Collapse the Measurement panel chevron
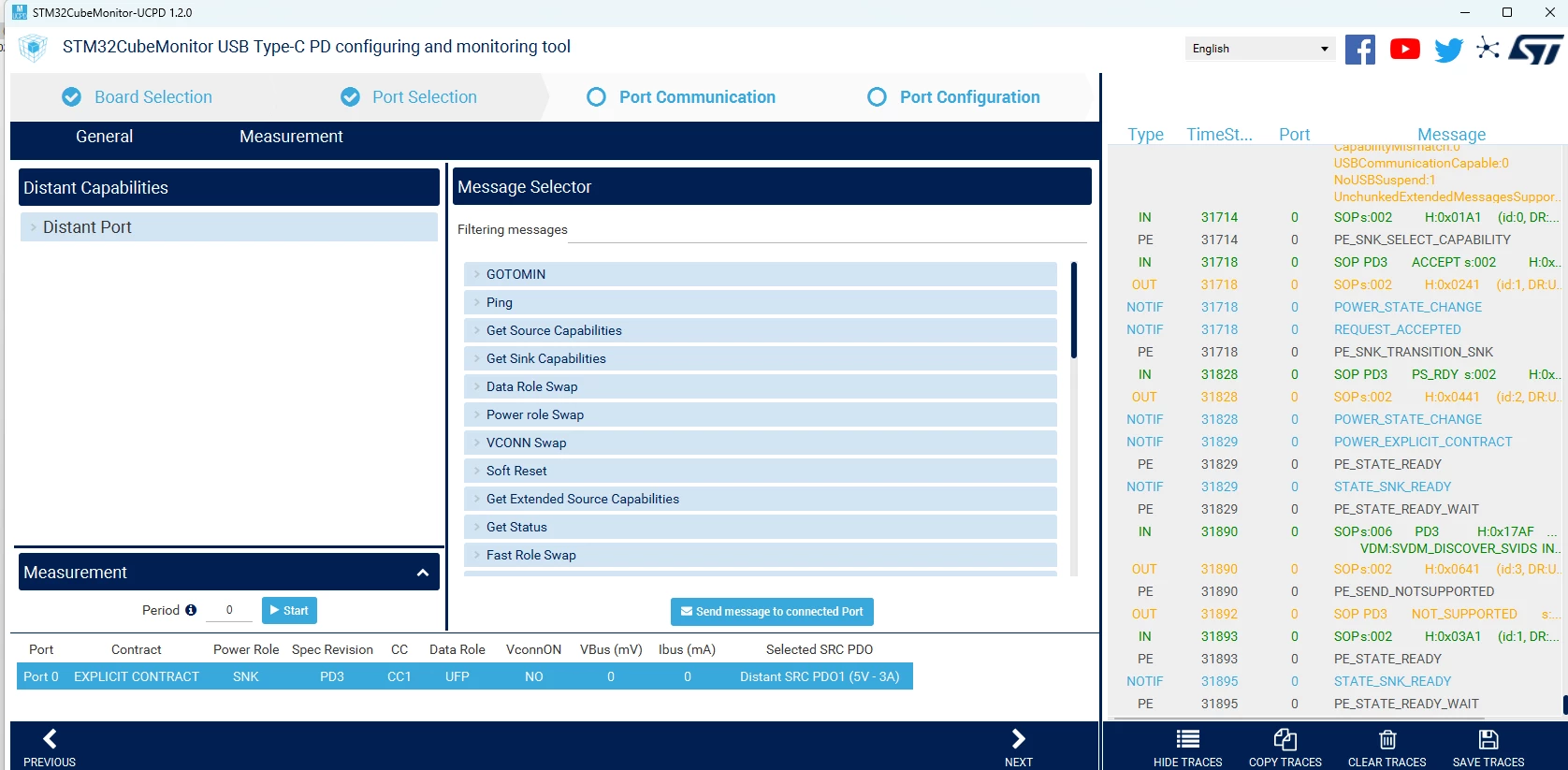The width and height of the screenshot is (1568, 770). point(422,573)
